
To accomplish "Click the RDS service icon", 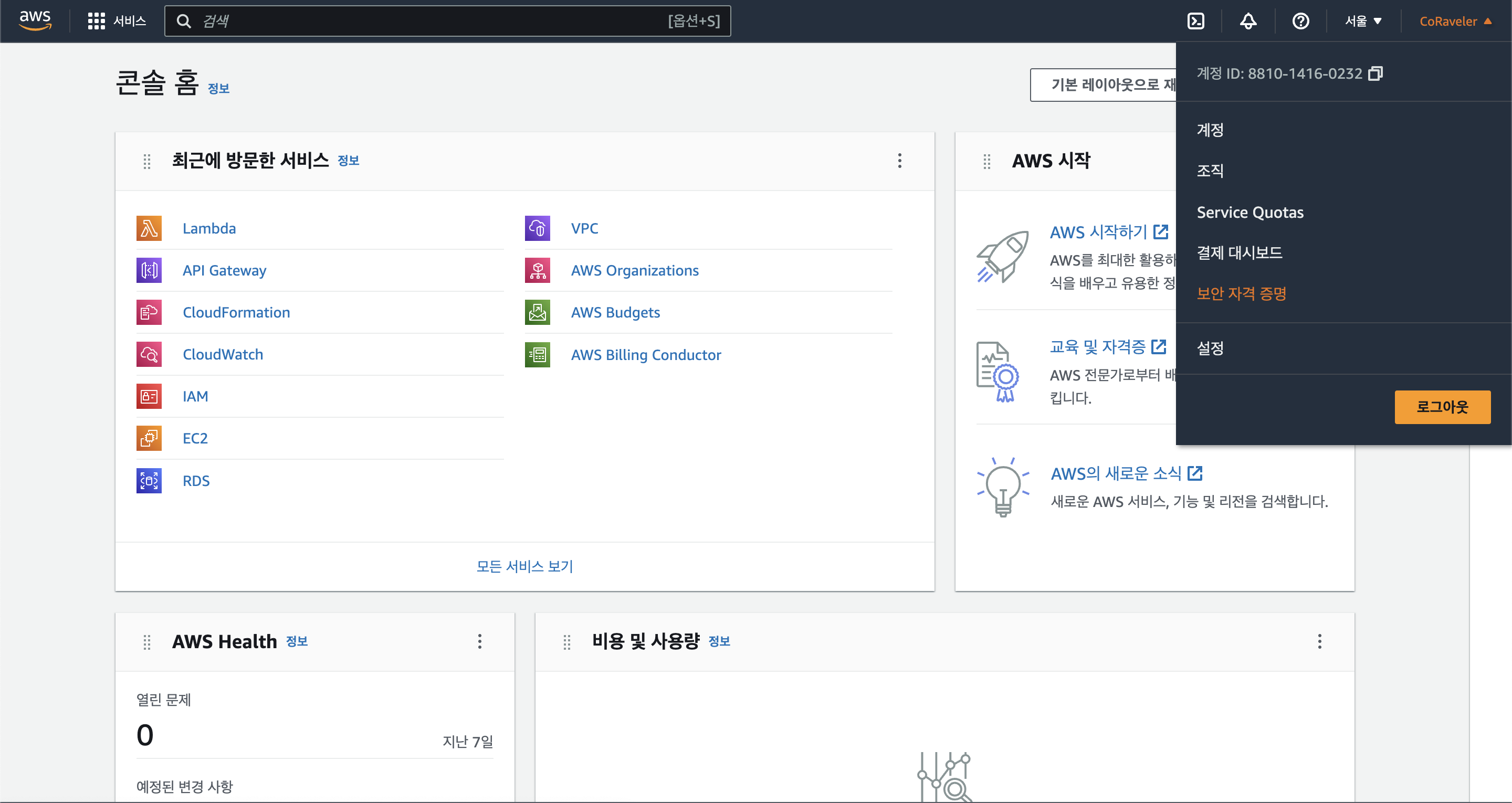I will click(x=149, y=481).
